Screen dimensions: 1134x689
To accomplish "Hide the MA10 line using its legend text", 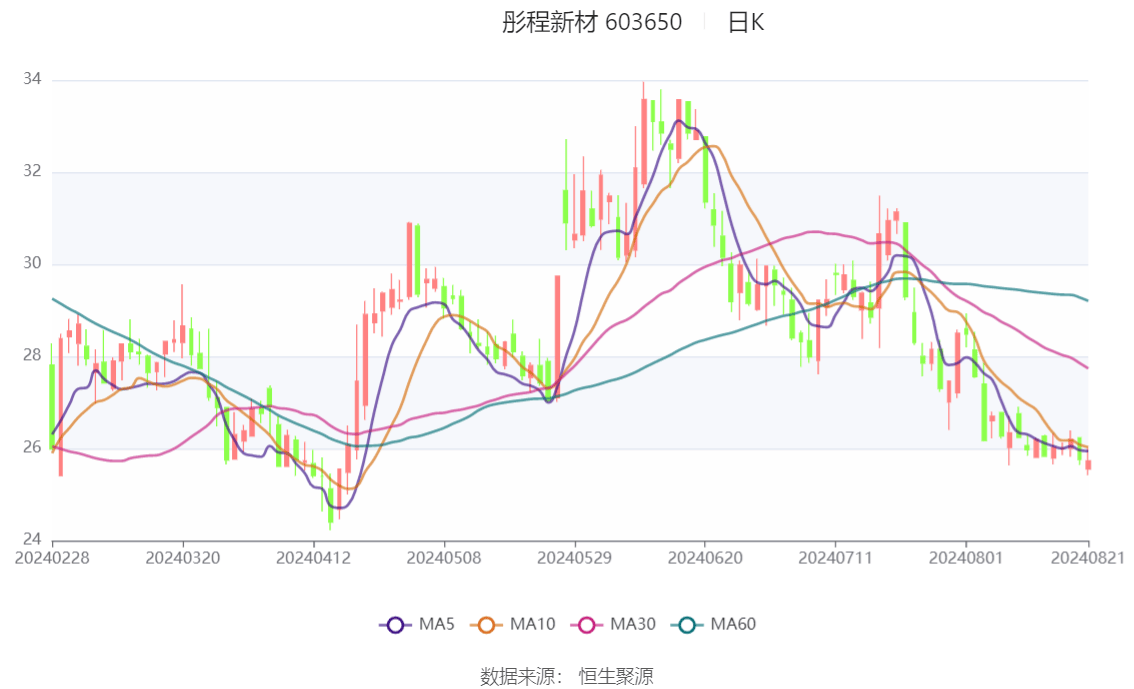I will 533,625.
